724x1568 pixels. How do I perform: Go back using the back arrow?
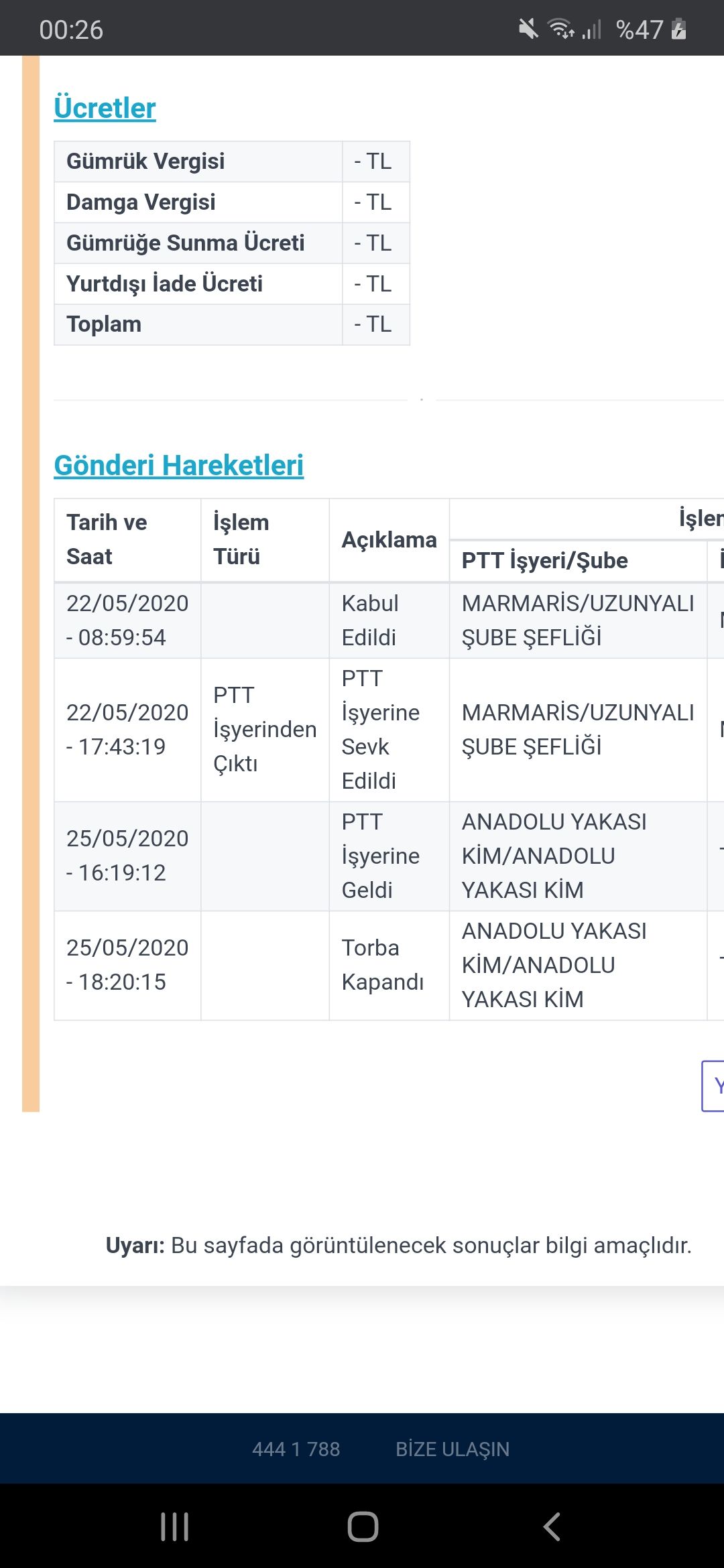point(551,1526)
